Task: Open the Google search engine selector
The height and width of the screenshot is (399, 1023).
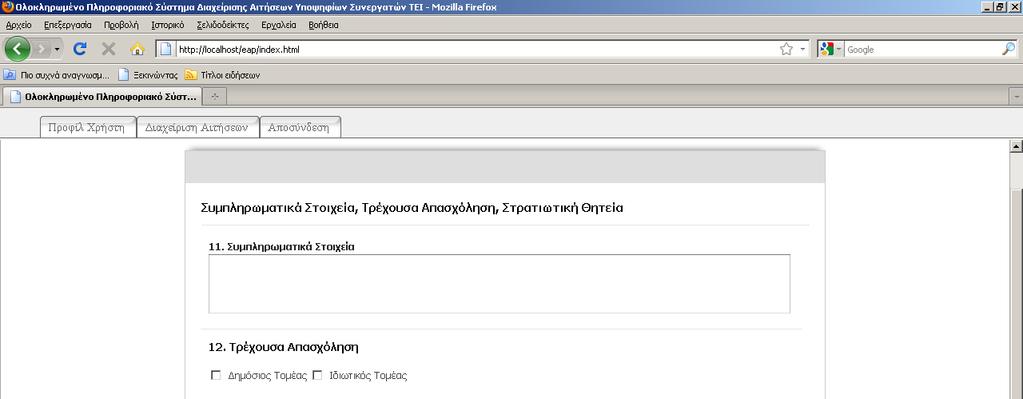Action: tap(831, 50)
